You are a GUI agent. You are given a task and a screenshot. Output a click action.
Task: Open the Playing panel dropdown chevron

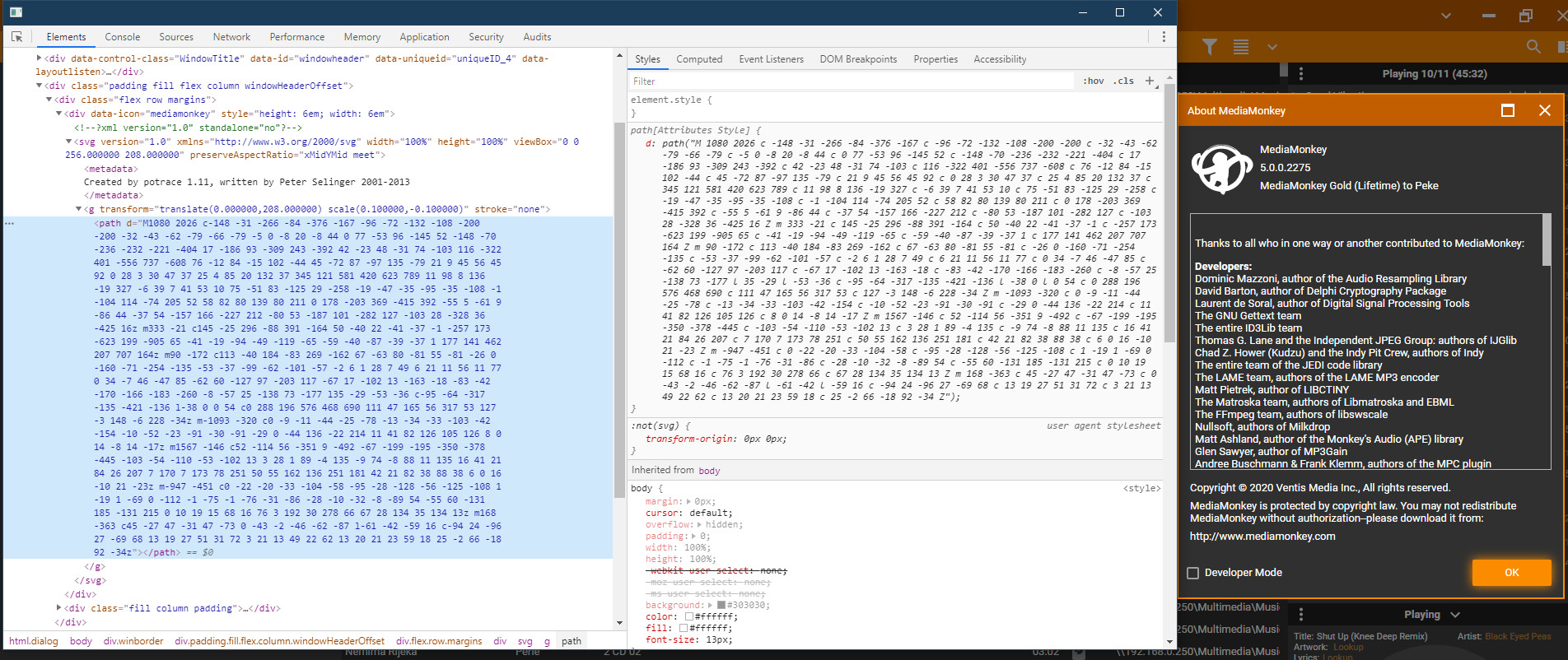click(x=1455, y=615)
